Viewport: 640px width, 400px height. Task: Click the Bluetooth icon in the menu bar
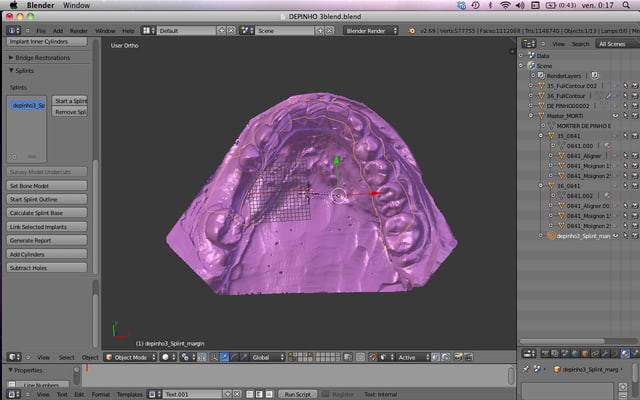(x=490, y=5)
